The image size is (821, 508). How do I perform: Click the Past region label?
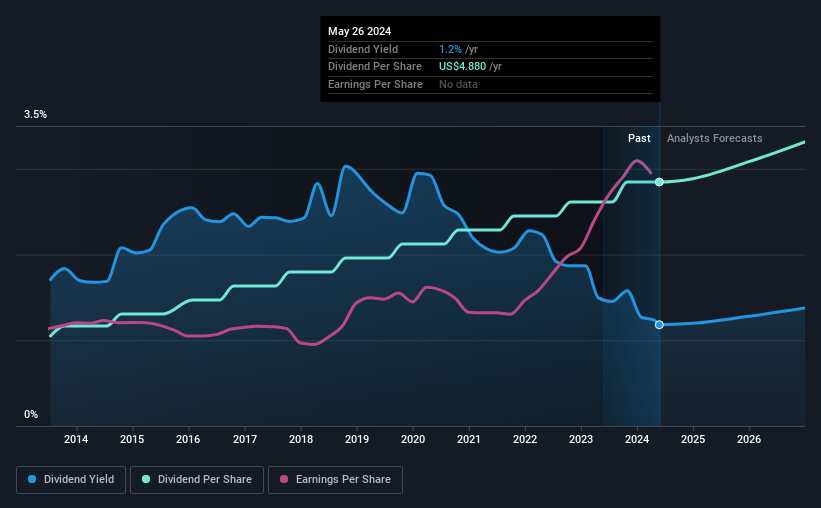(639, 138)
